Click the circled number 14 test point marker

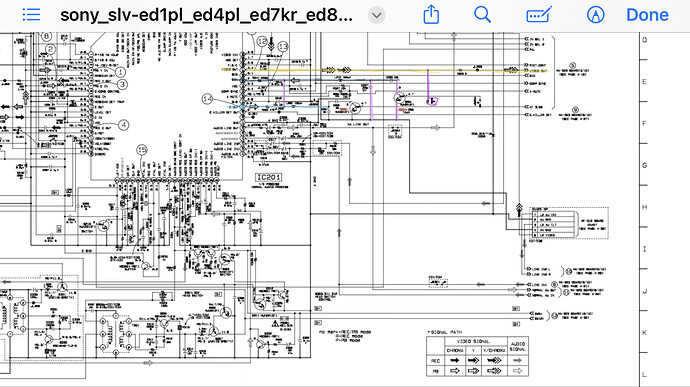[x=208, y=99]
